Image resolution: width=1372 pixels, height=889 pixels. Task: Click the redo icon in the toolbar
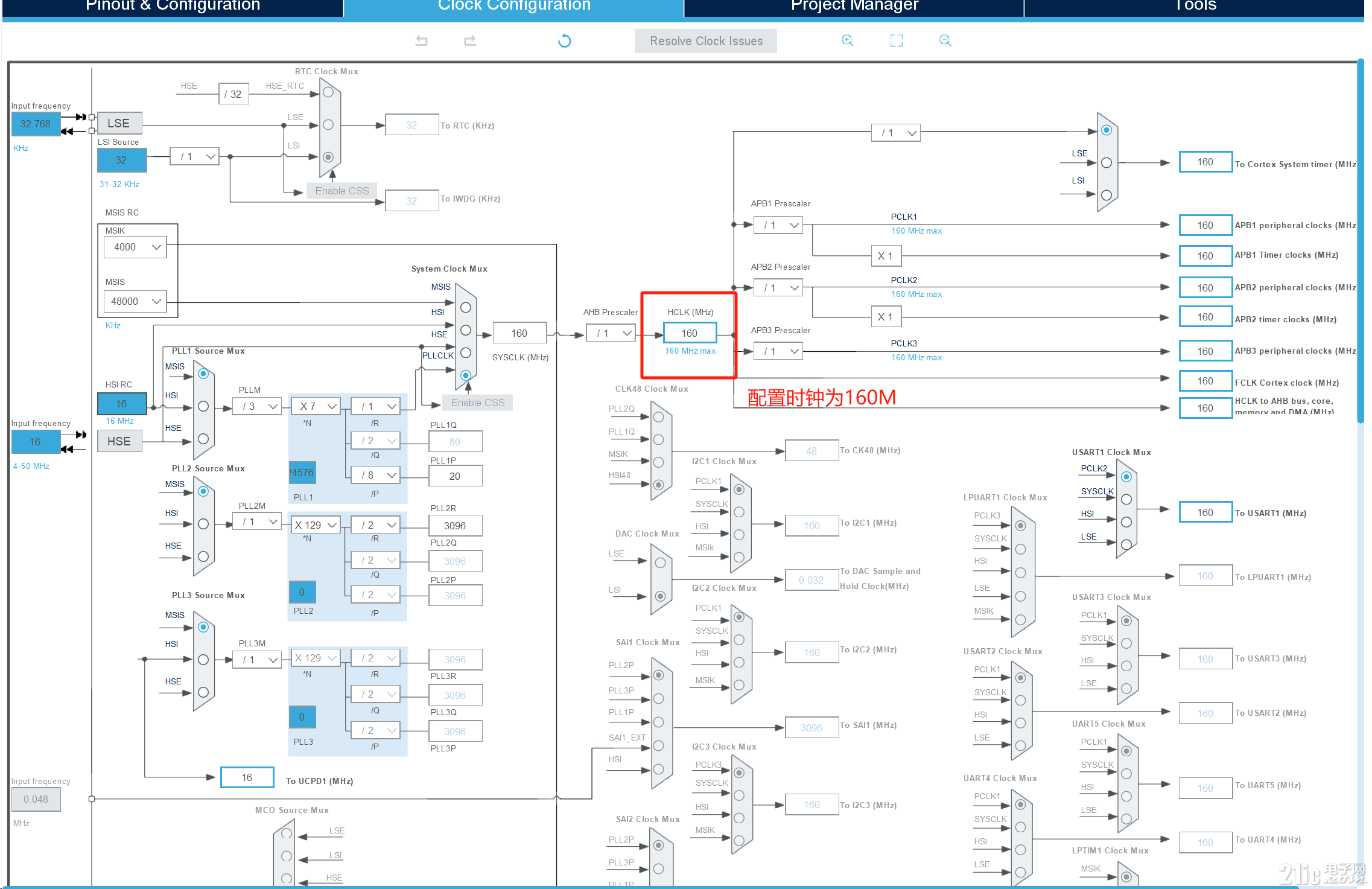click(x=469, y=40)
